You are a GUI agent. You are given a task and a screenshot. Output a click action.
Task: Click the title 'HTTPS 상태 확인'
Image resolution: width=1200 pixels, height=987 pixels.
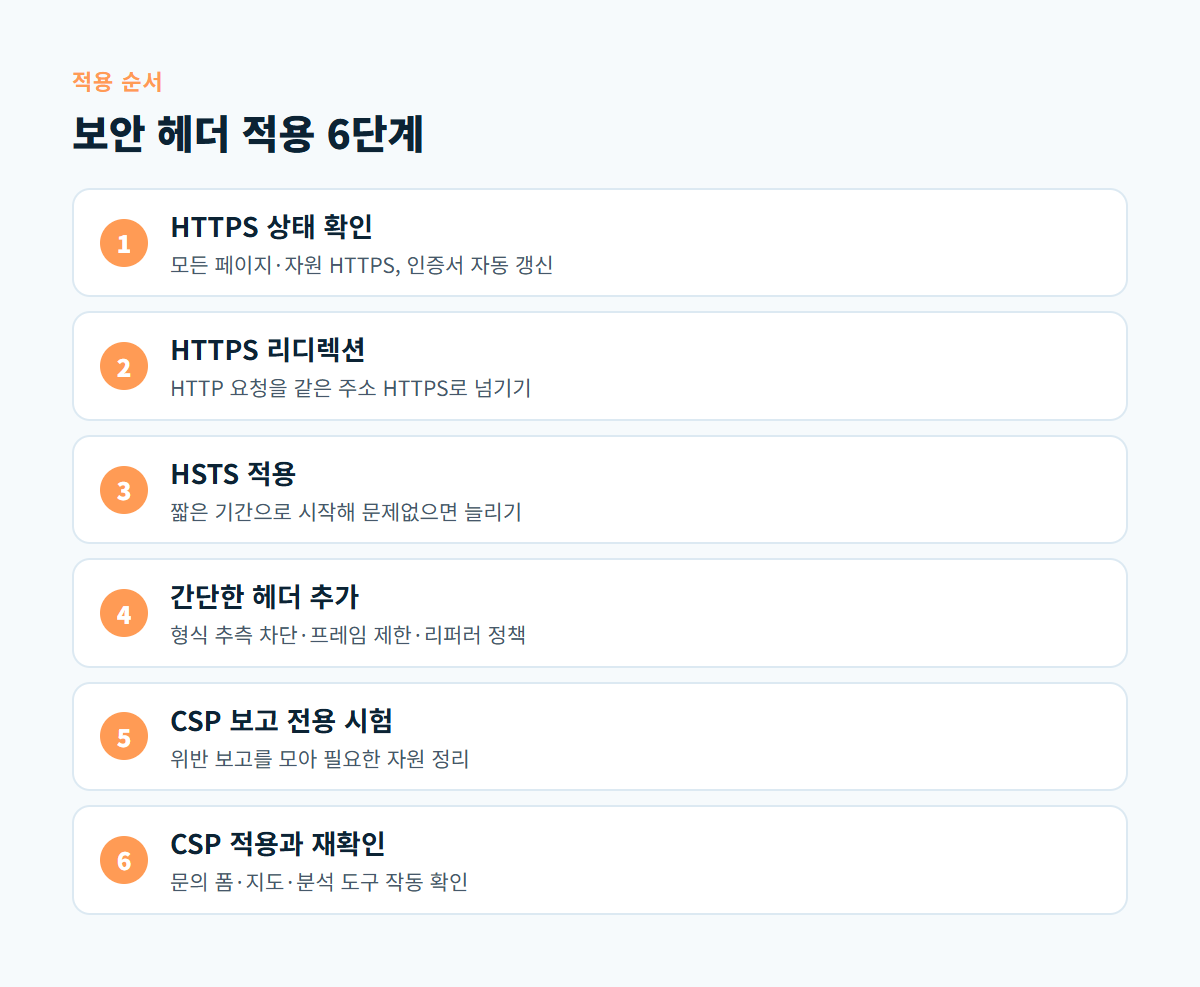coord(272,227)
